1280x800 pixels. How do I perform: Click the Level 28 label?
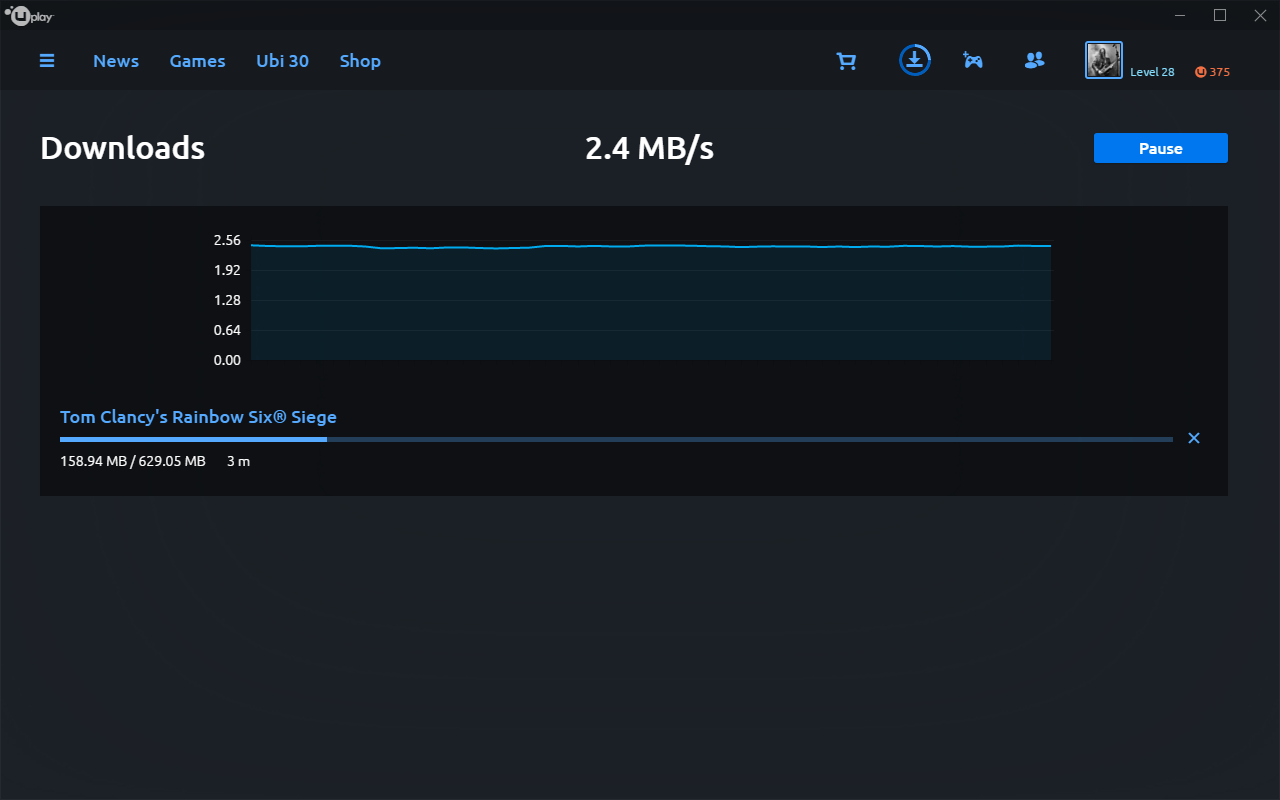click(x=1152, y=72)
